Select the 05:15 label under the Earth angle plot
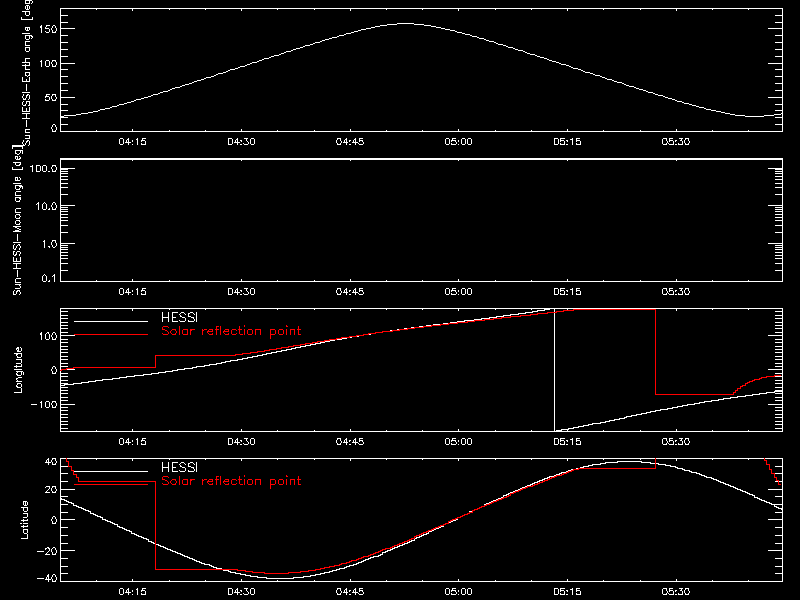The image size is (800, 600). coord(567,141)
